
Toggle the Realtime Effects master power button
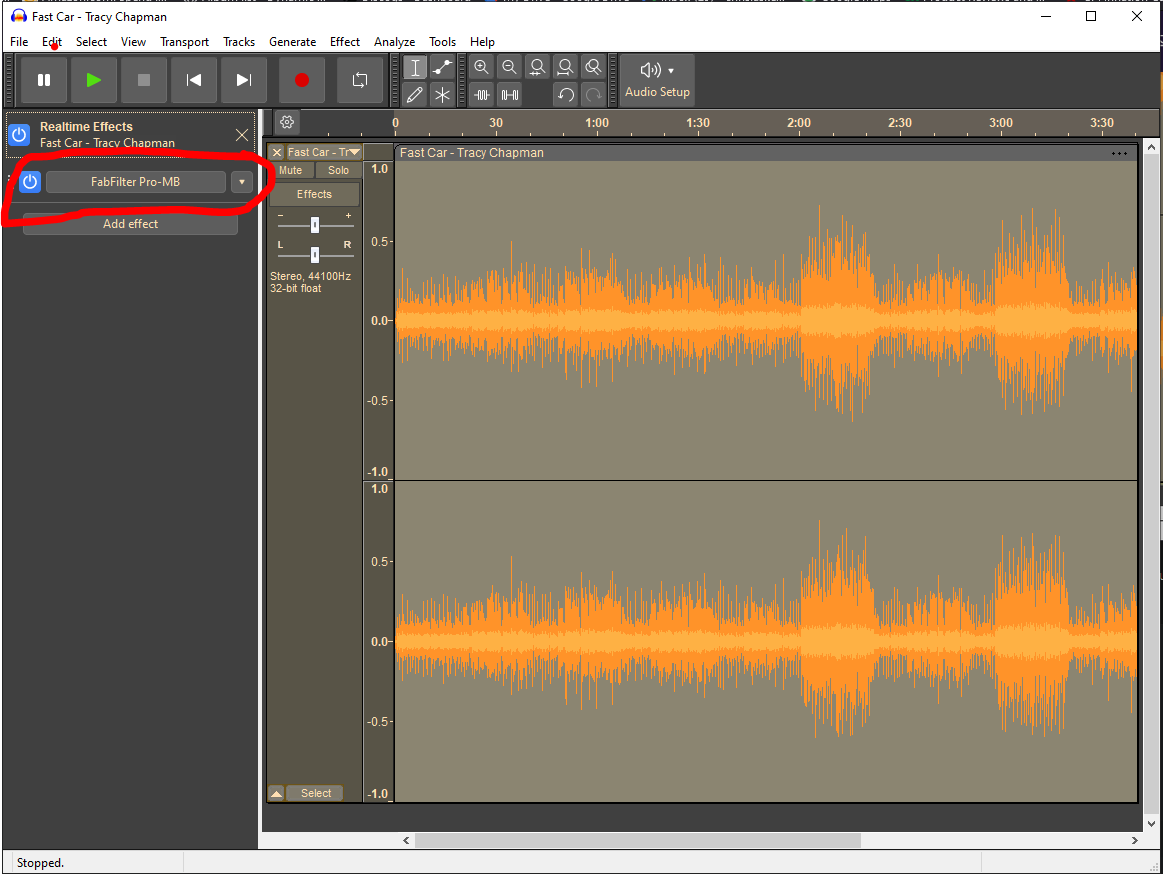click(19, 135)
